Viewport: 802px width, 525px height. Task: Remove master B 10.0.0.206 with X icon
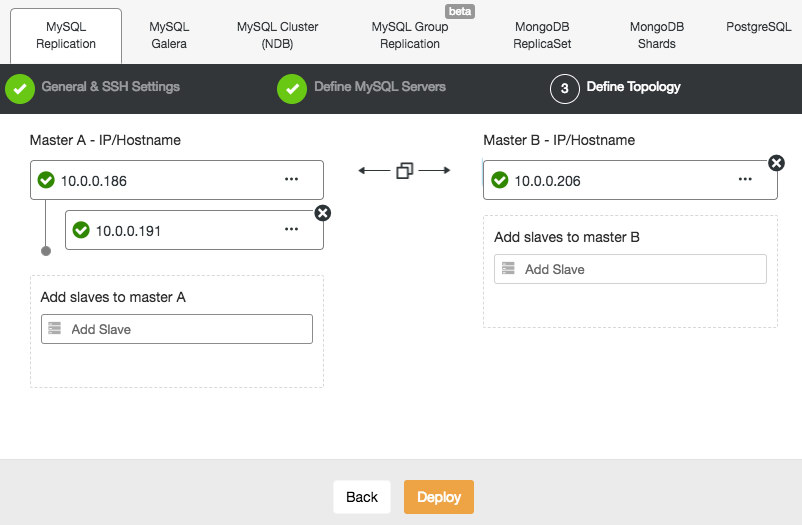coord(776,163)
